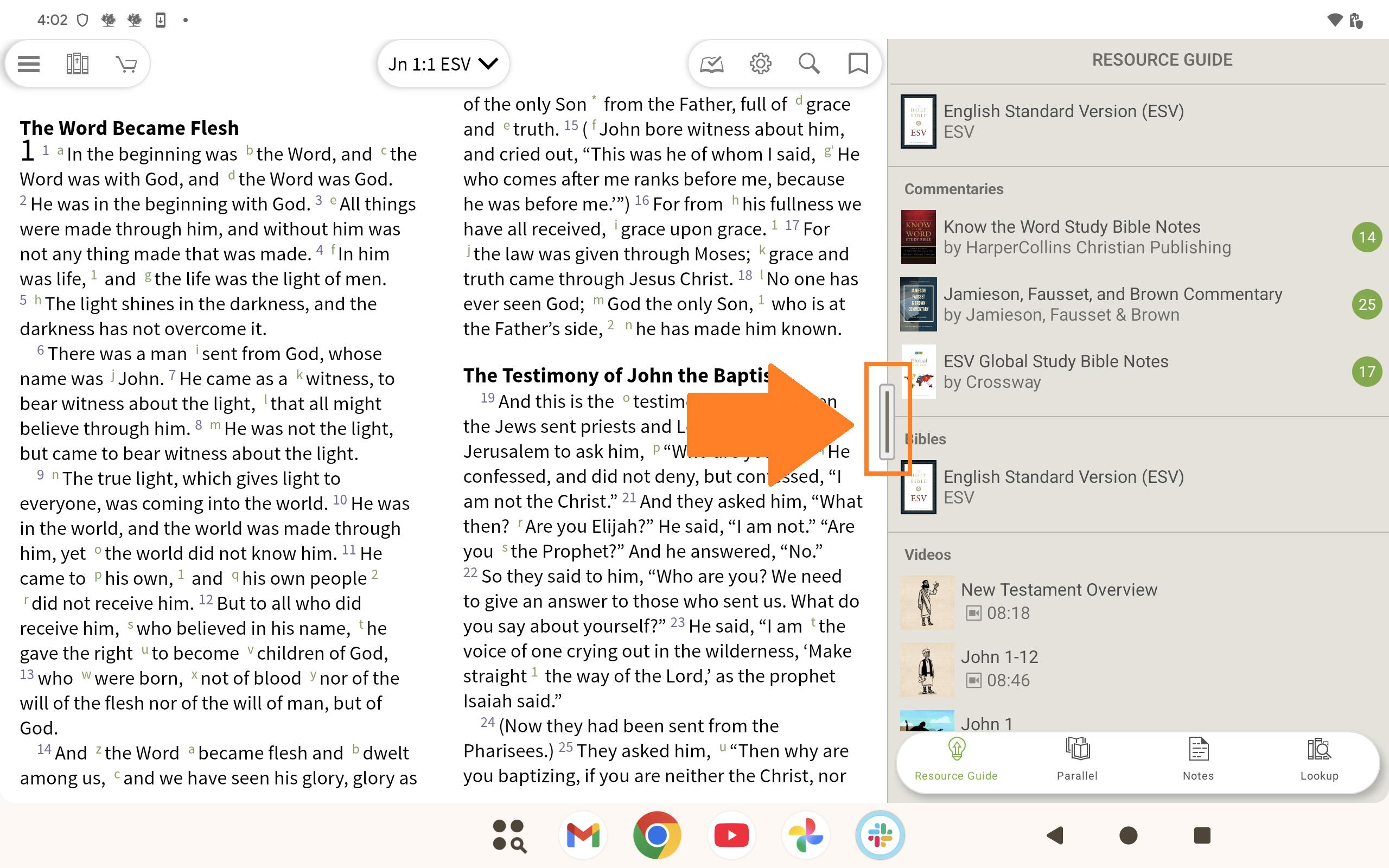Tap the 17 badge for ESV Global Study
This screenshot has height=868, width=1389.
pos(1366,372)
